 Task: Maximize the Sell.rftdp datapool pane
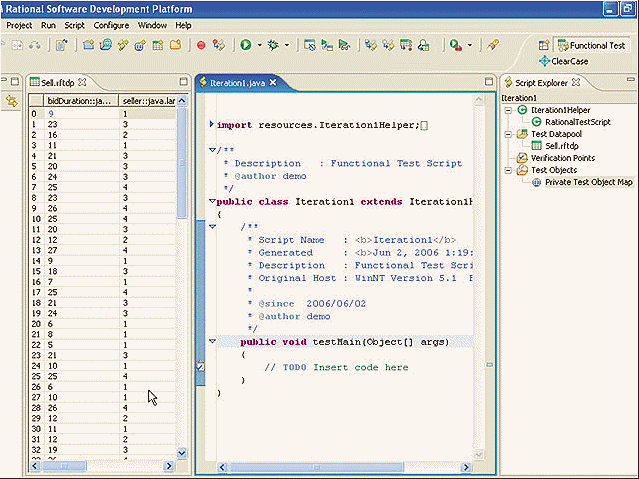(x=183, y=82)
